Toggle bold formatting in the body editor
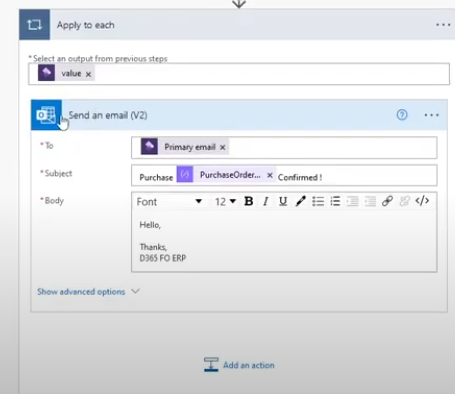This screenshot has width=455, height=394. click(249, 201)
